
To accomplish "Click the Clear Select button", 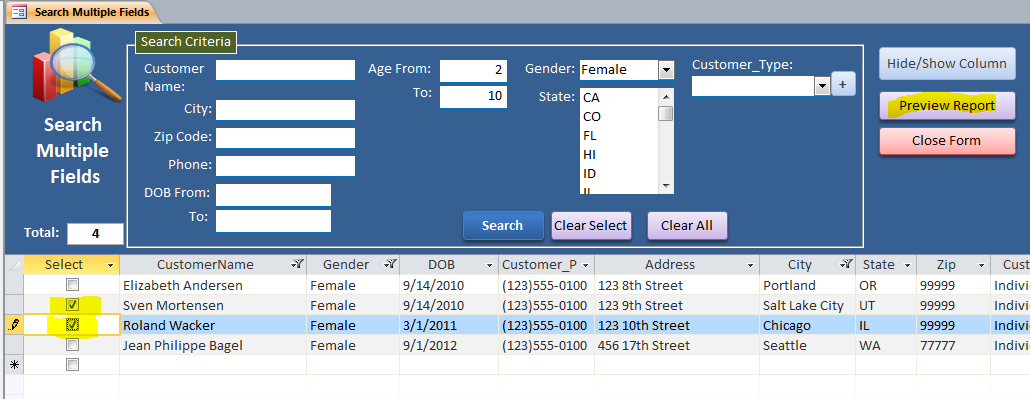I will 591,225.
